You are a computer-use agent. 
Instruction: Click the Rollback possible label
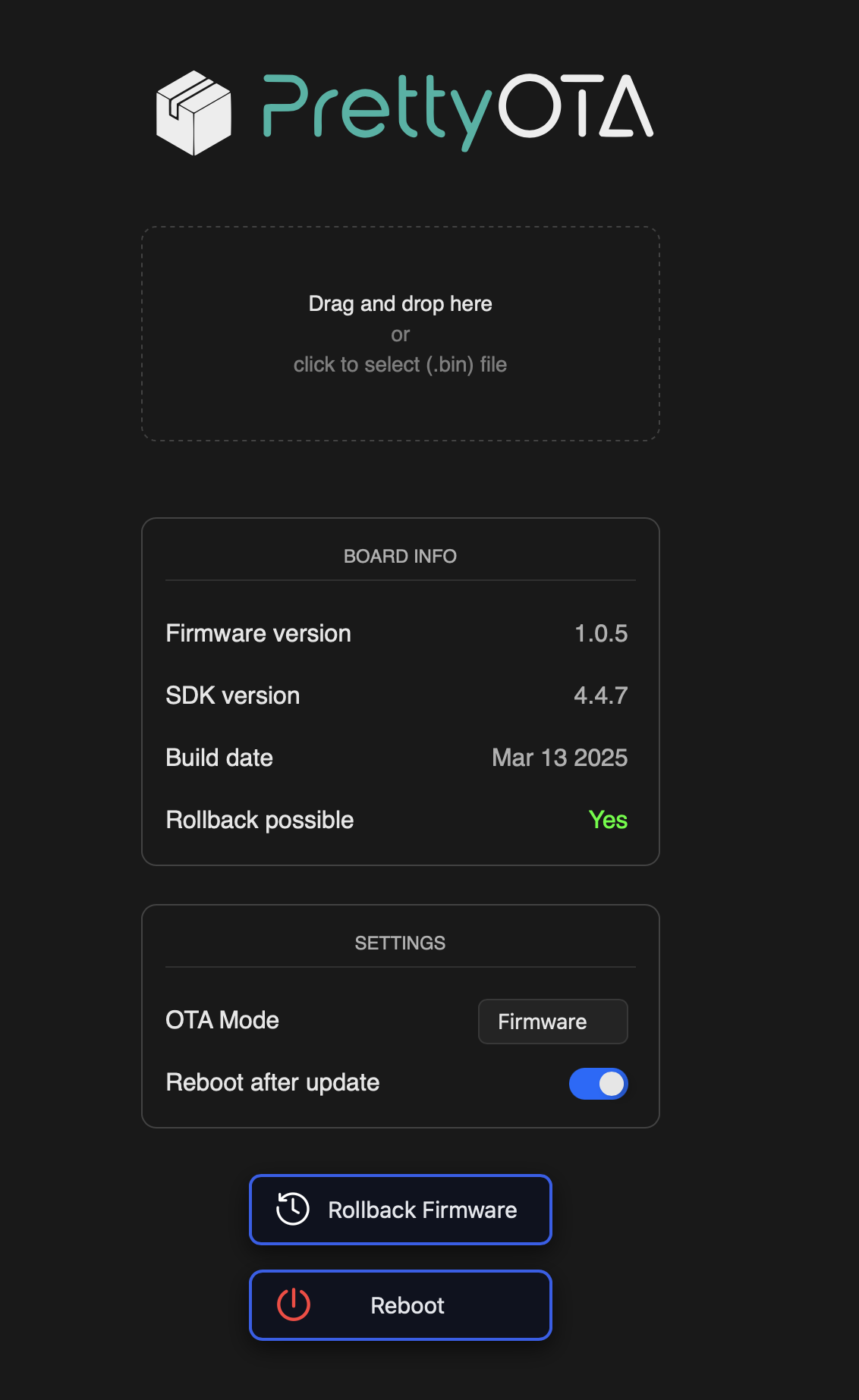[x=260, y=821]
